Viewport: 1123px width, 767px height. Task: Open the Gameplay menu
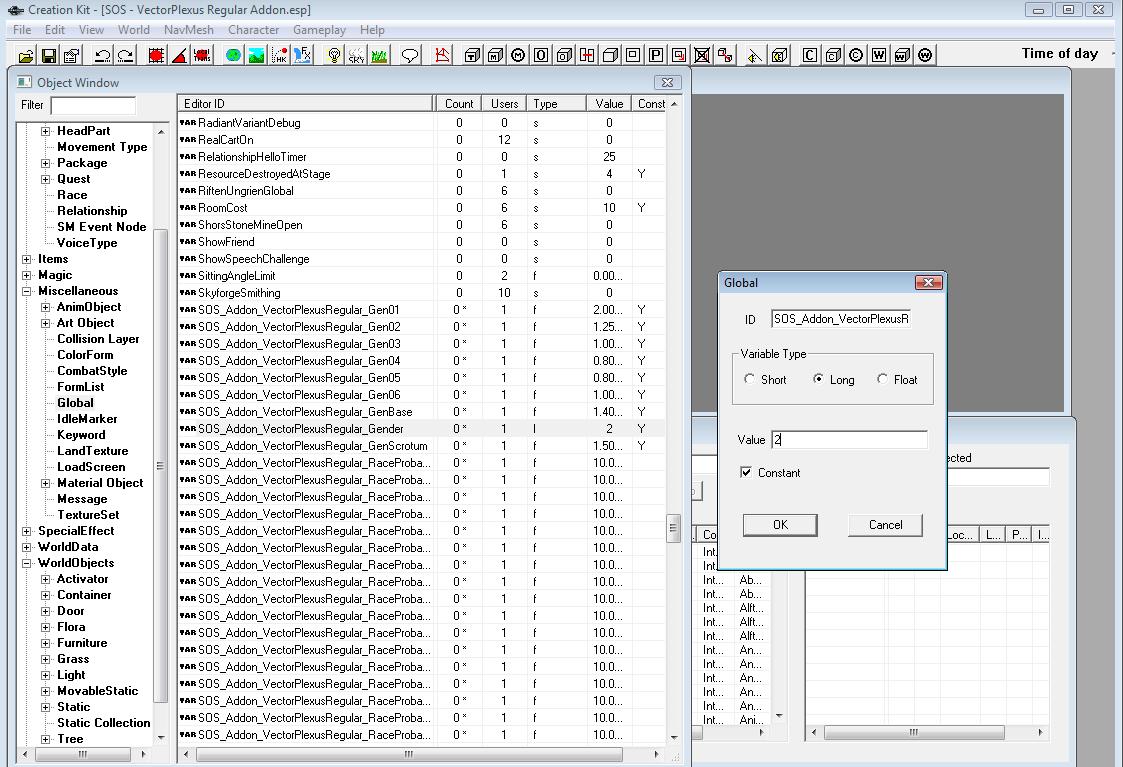(x=319, y=30)
